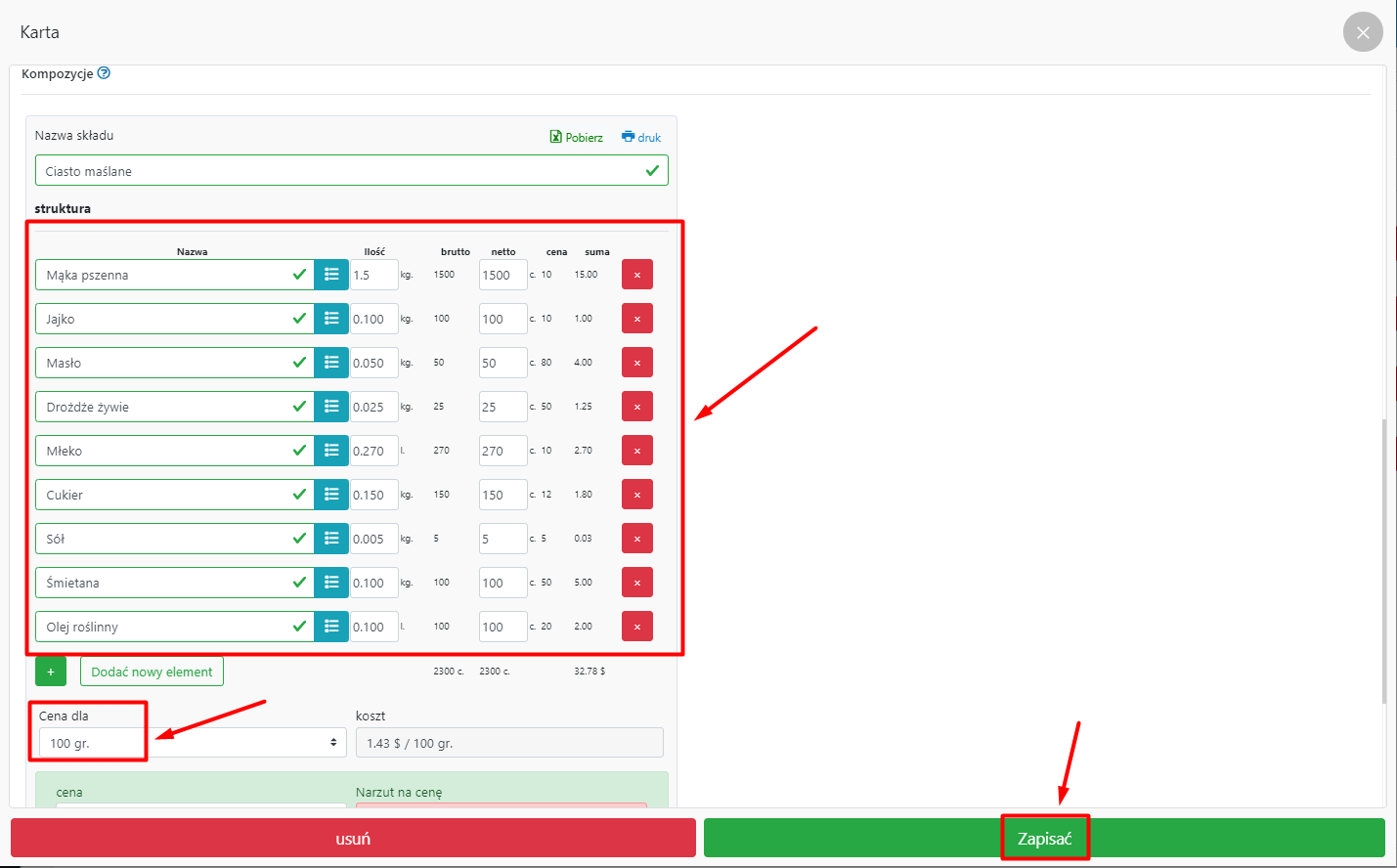Click the Kompozycje help question icon
The width and height of the screenshot is (1397, 868).
104,73
